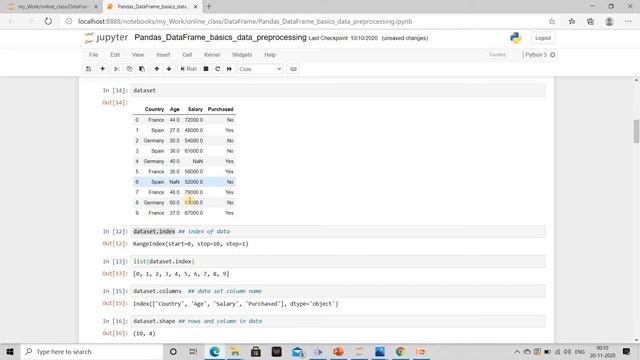
Task: Open a new browser tab
Action: pos(209,7)
